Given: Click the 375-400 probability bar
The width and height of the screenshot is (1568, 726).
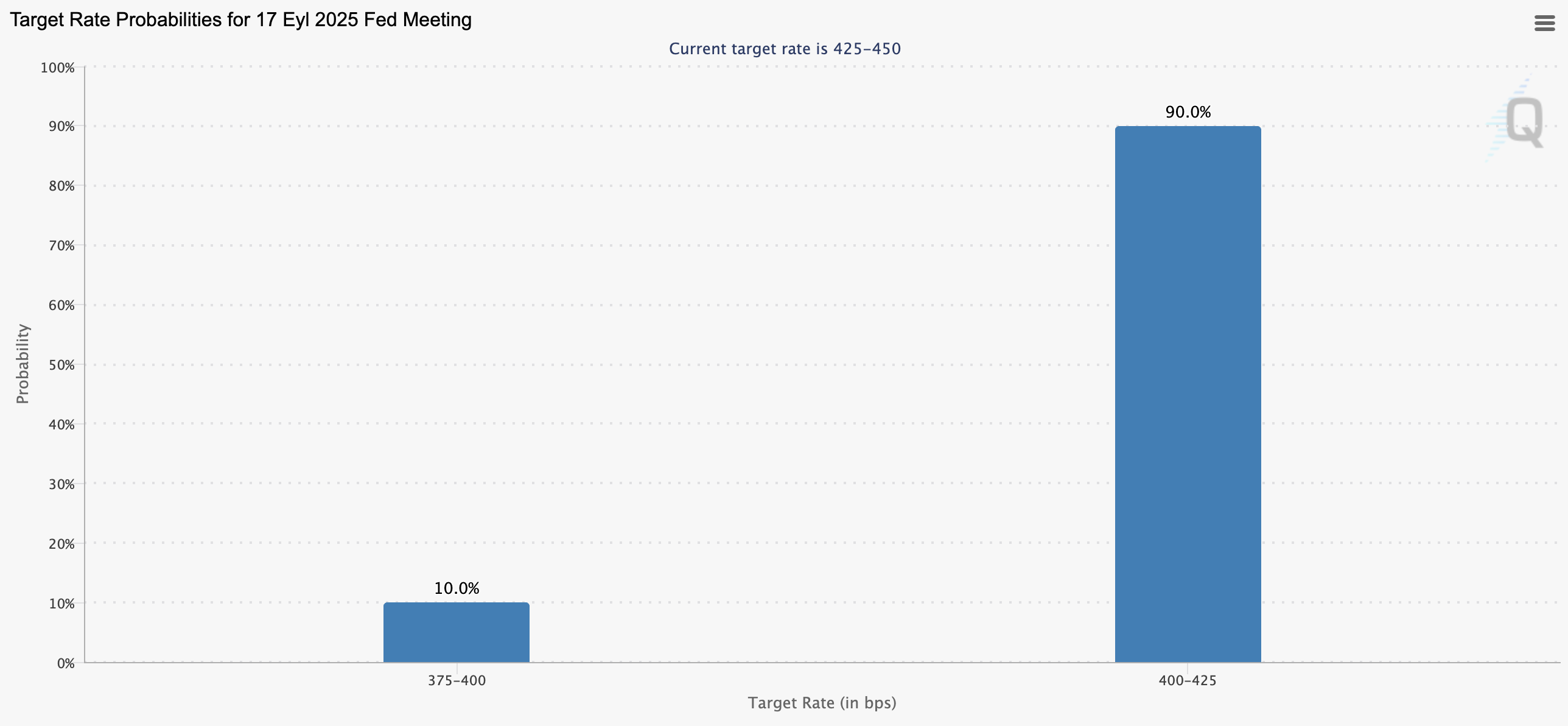Looking at the screenshot, I should (456, 632).
